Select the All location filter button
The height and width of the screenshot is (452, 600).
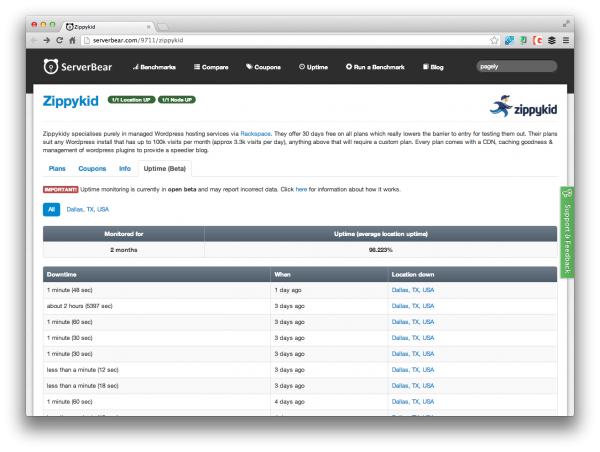coord(51,209)
